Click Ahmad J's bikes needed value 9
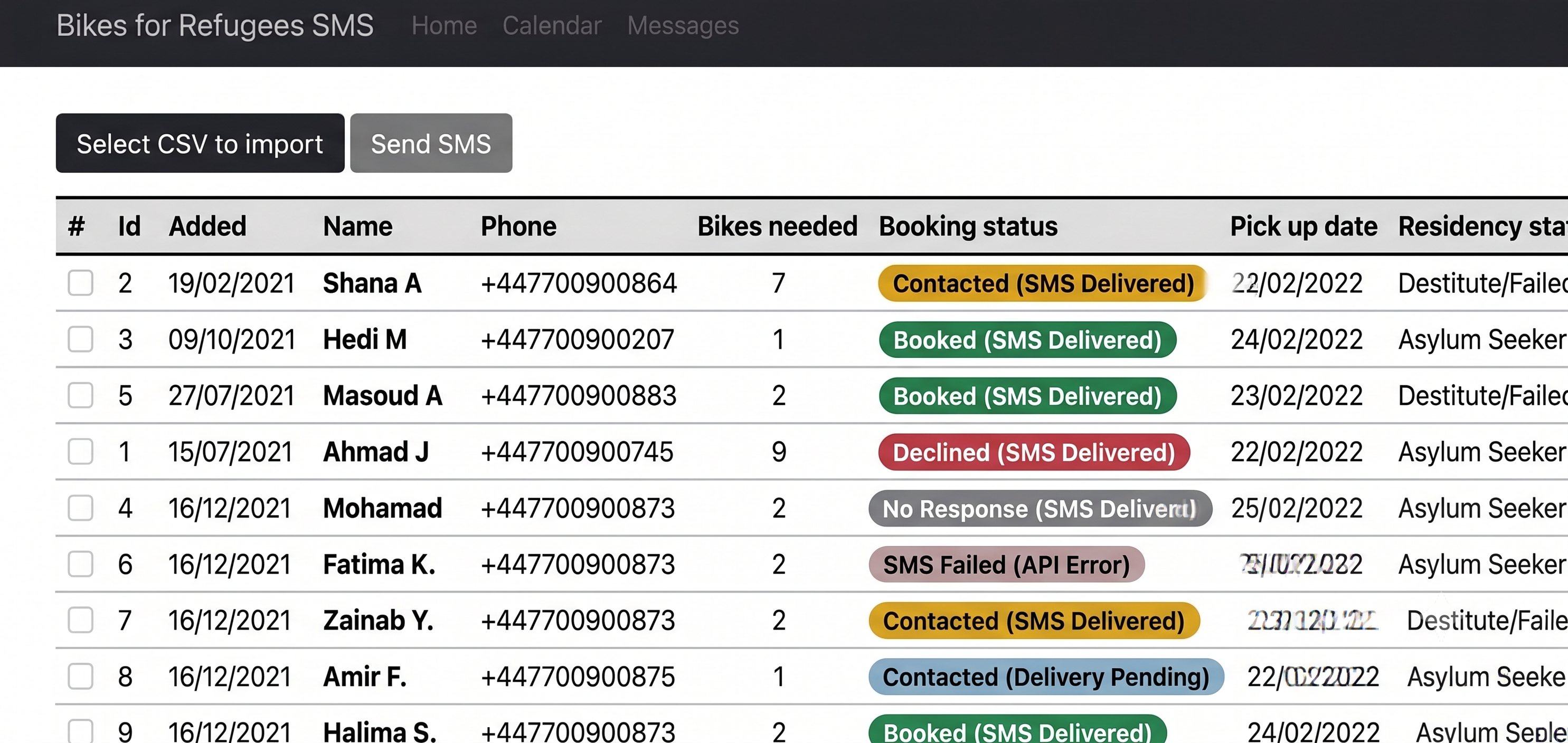Image resolution: width=1568 pixels, height=743 pixels. [x=779, y=452]
